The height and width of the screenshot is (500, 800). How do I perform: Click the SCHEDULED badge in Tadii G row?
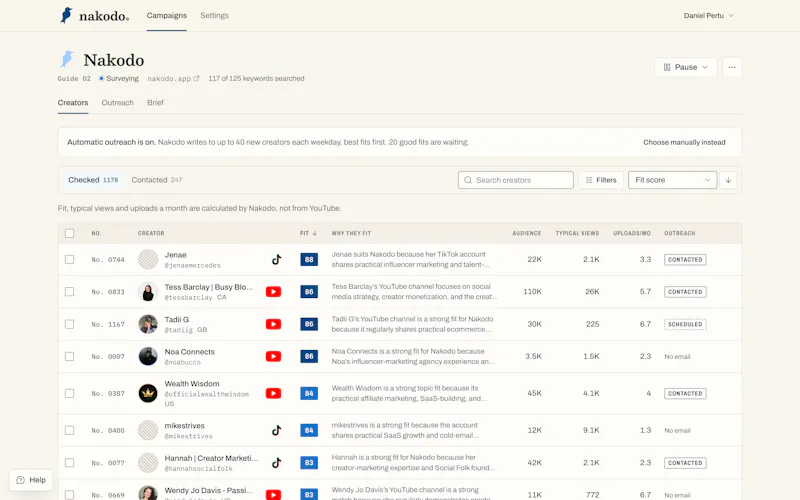click(x=685, y=324)
